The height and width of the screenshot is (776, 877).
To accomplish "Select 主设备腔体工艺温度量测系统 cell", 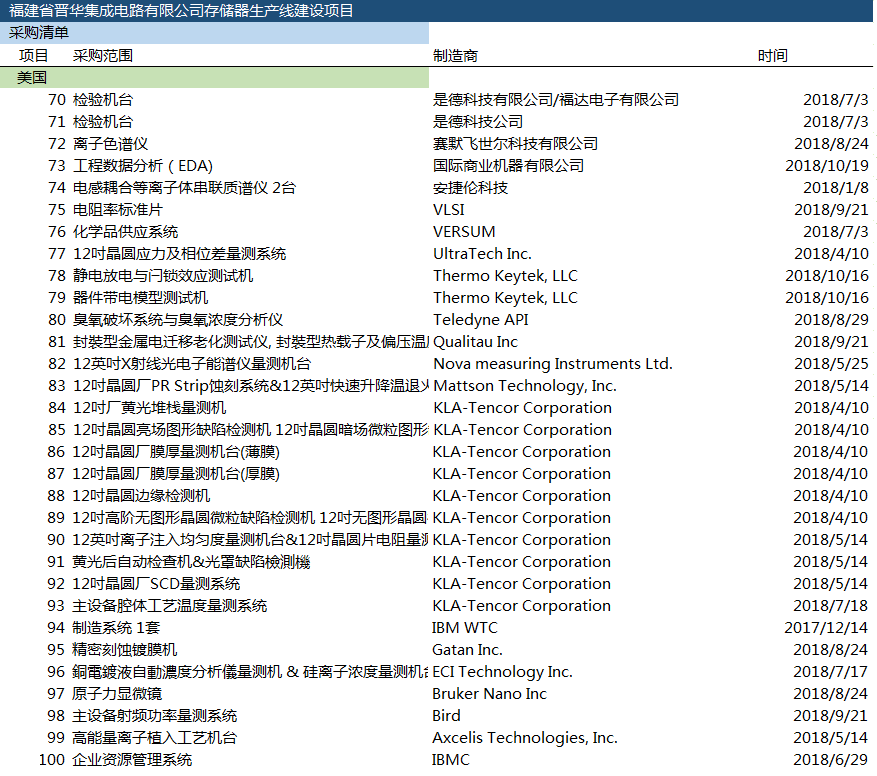I will [169, 605].
